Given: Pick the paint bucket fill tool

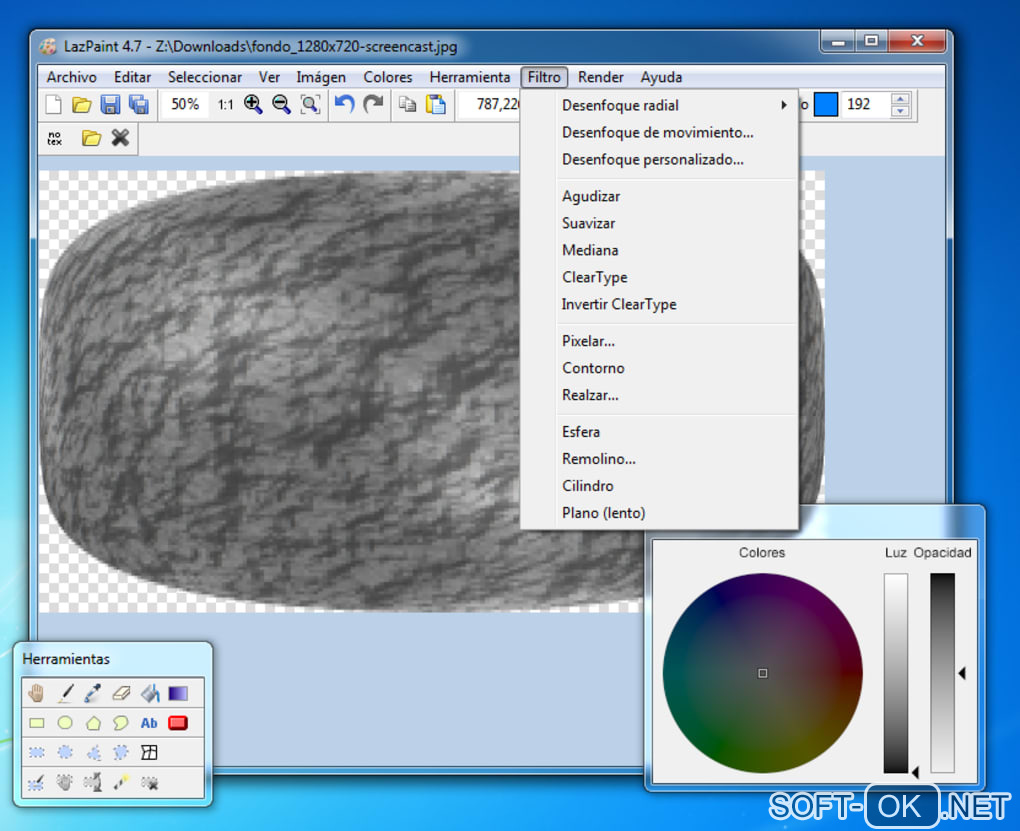Looking at the screenshot, I should pyautogui.click(x=149, y=692).
